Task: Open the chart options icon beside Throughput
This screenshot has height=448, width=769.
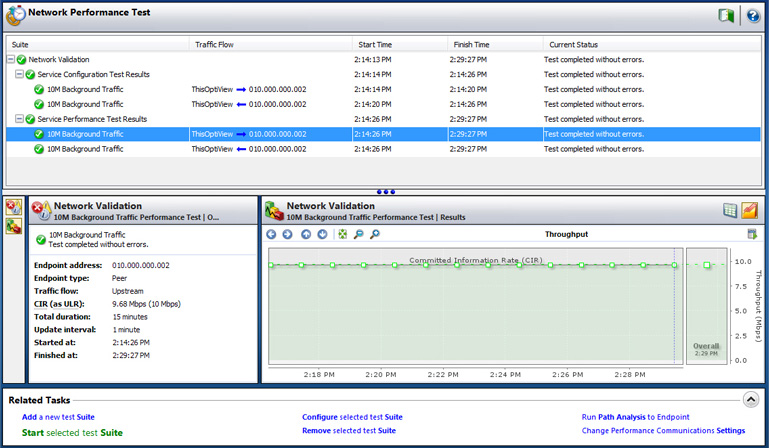Action: click(751, 234)
